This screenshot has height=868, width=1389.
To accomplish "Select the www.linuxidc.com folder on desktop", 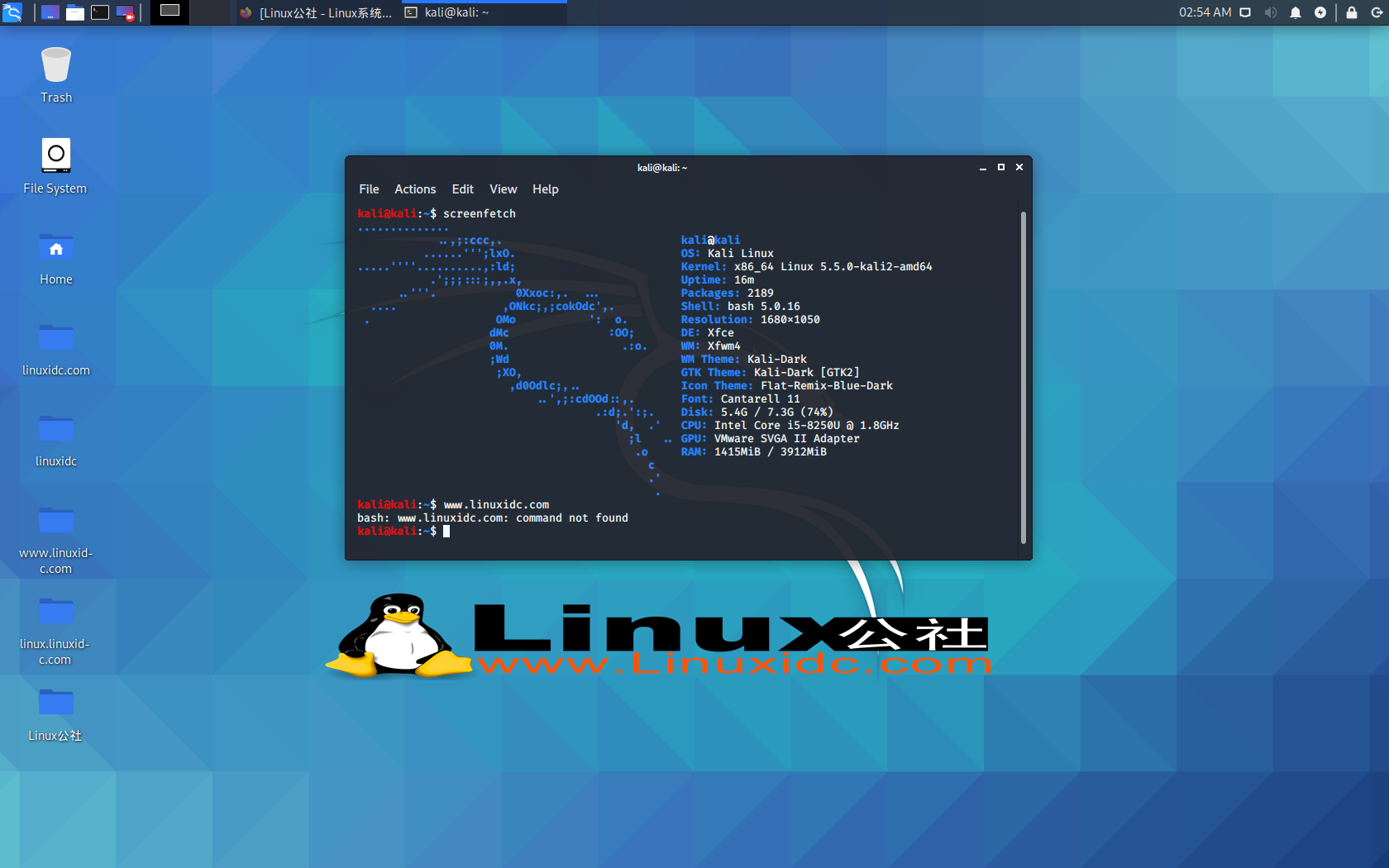I will coord(56,539).
